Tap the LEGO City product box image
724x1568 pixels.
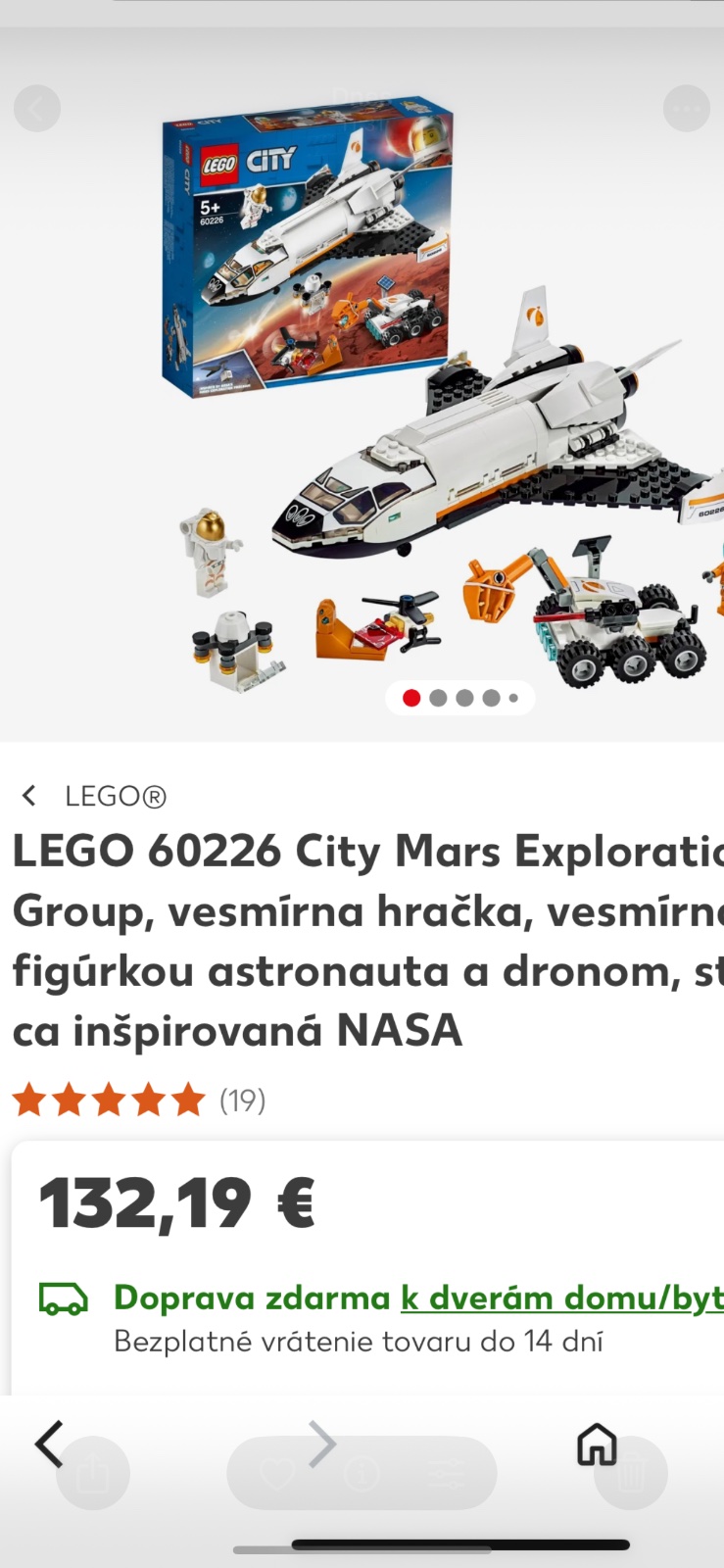tap(309, 245)
